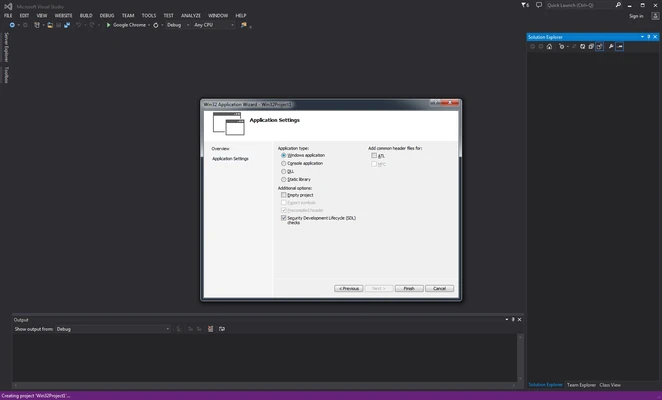
Task: Toggle Preview Selected Items in Solution Explorer
Action: tap(619, 46)
